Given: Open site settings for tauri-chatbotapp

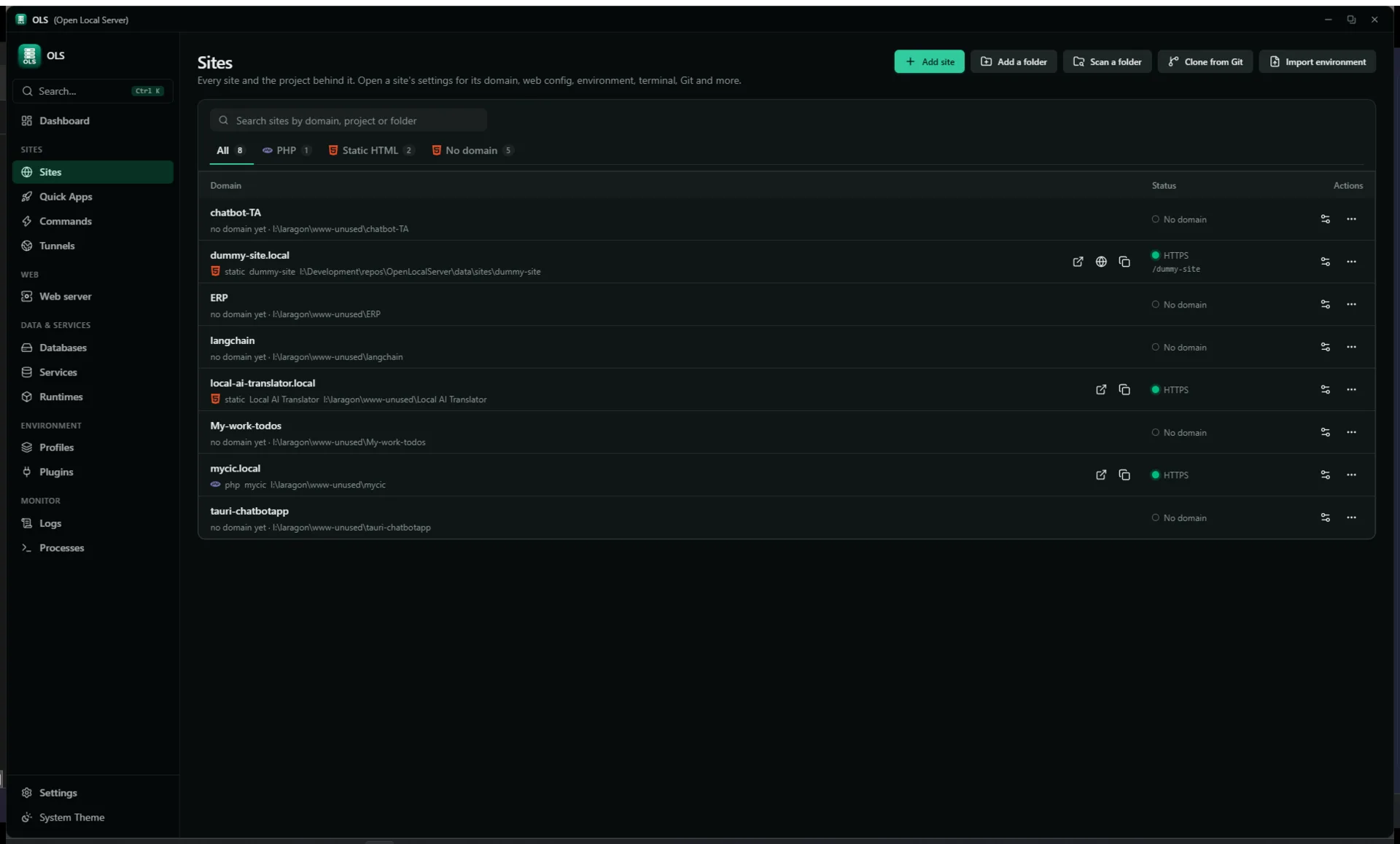Looking at the screenshot, I should click(x=1325, y=517).
